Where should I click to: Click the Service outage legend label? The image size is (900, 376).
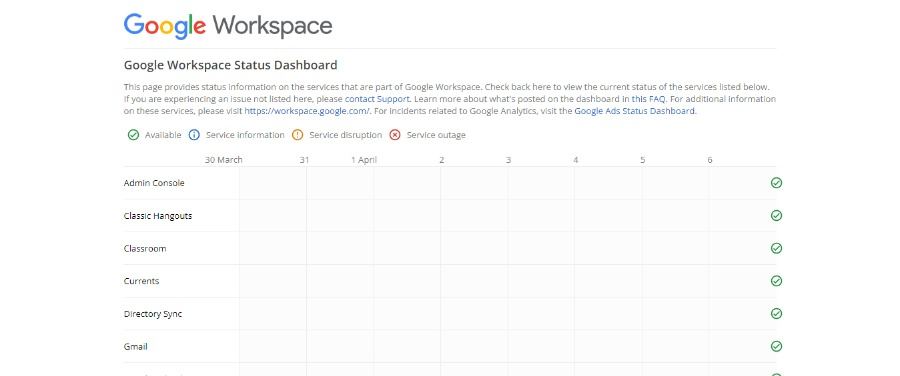point(436,135)
